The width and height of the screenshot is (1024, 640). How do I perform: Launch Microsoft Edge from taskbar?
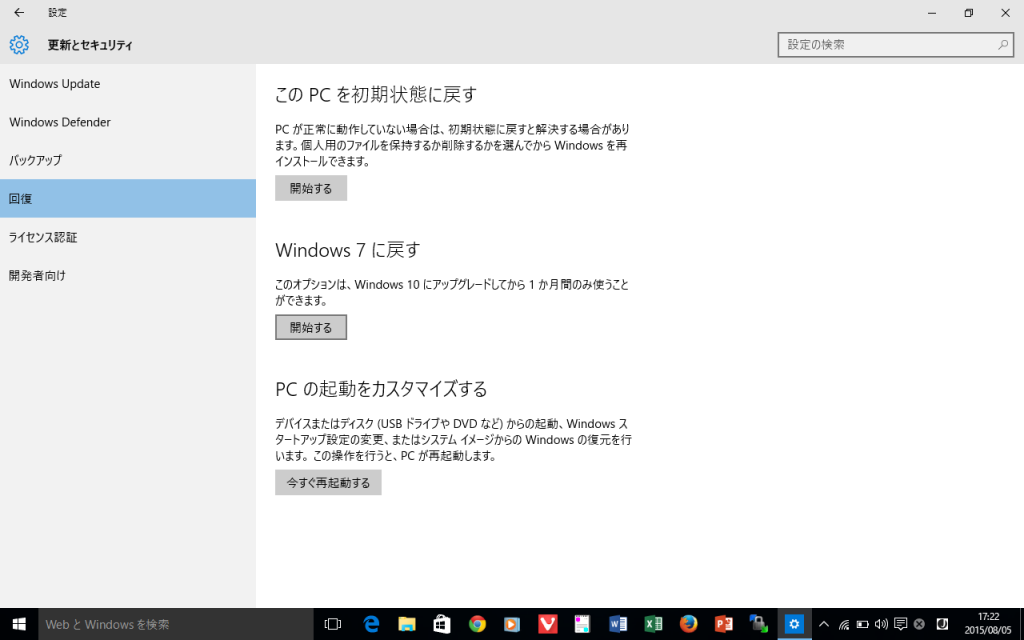click(371, 624)
